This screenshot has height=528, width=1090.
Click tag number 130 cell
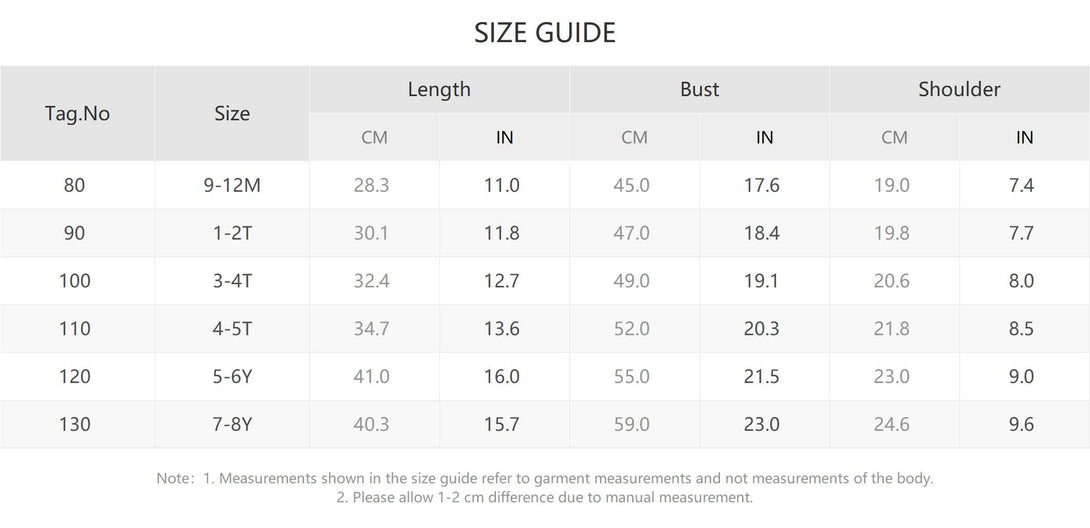point(77,424)
